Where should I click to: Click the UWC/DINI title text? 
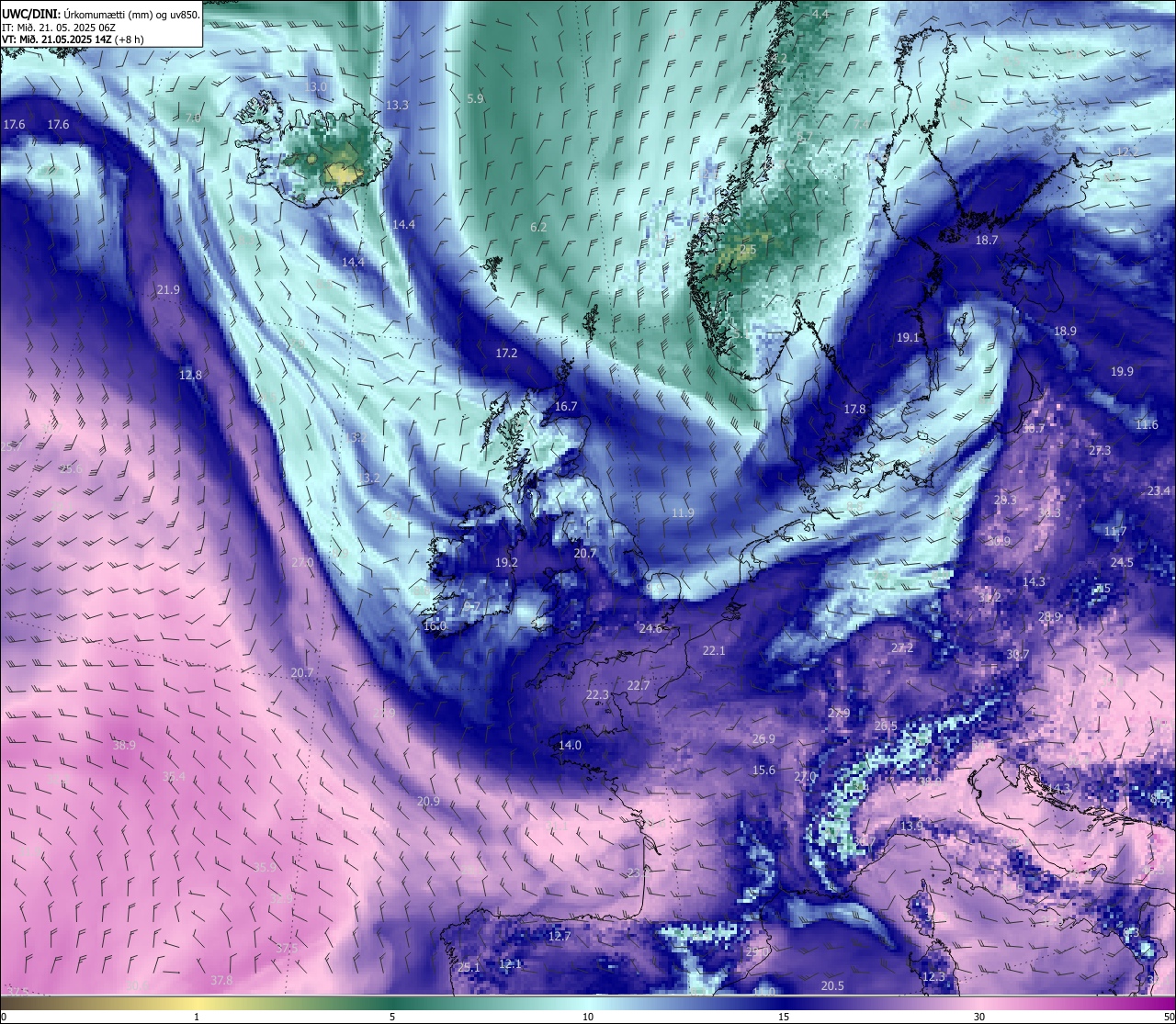coord(29,15)
